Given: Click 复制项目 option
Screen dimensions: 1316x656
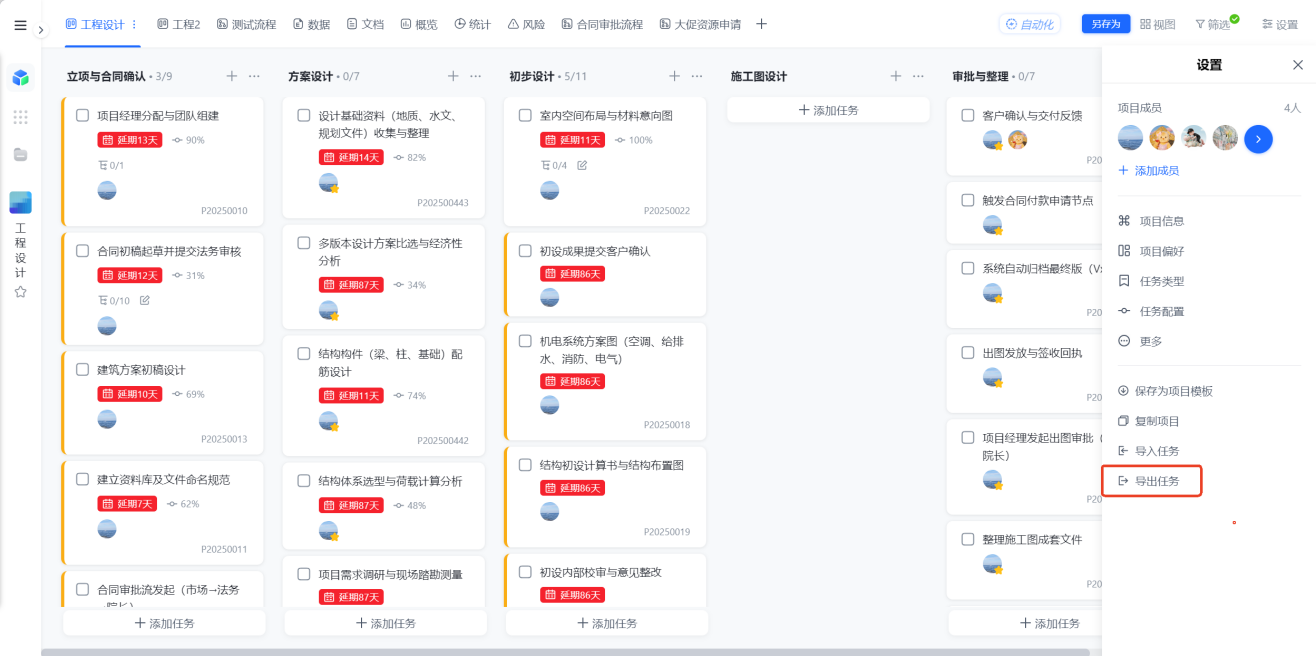Looking at the screenshot, I should [x=1149, y=421].
